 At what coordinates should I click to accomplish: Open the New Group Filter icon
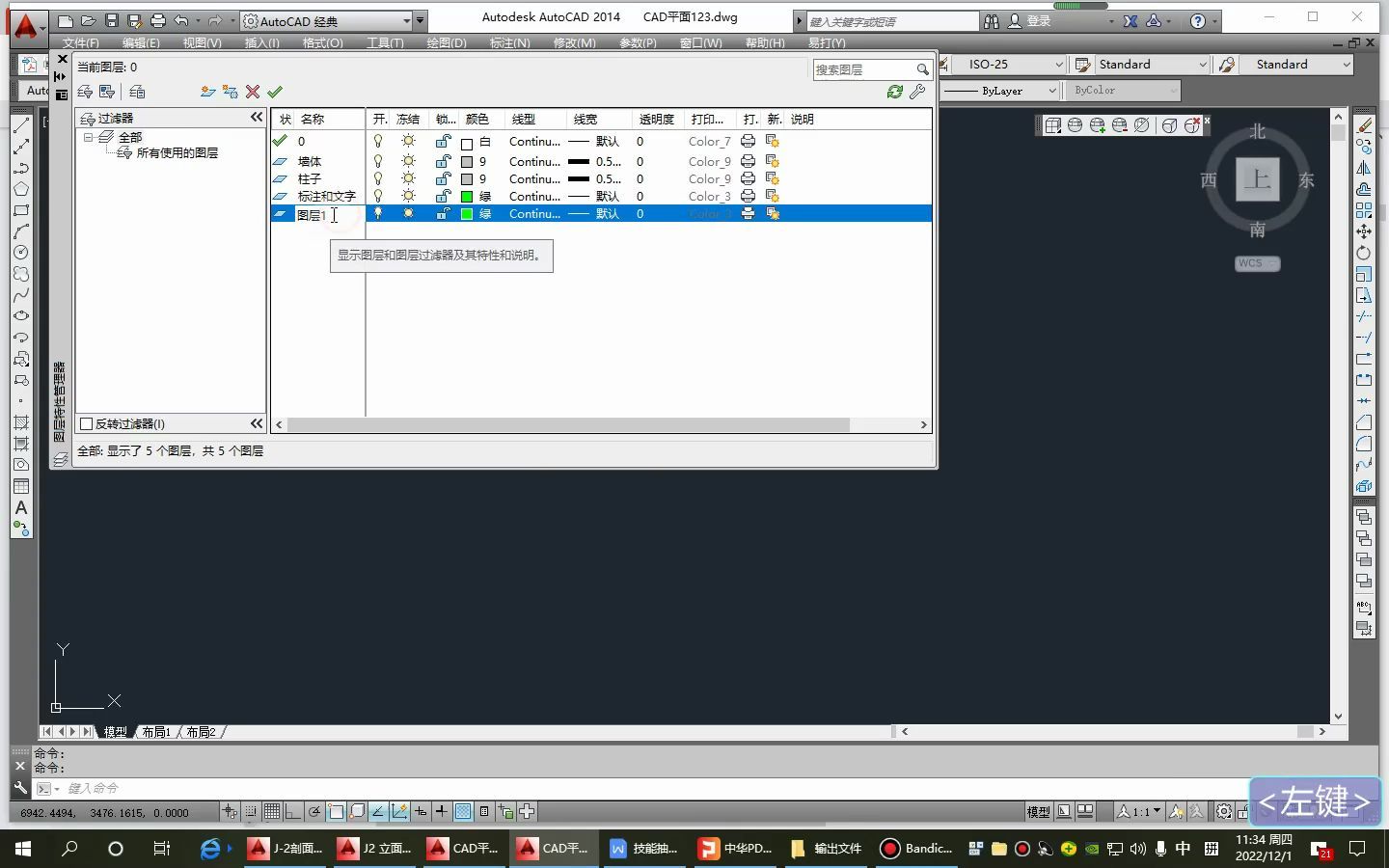(x=107, y=92)
